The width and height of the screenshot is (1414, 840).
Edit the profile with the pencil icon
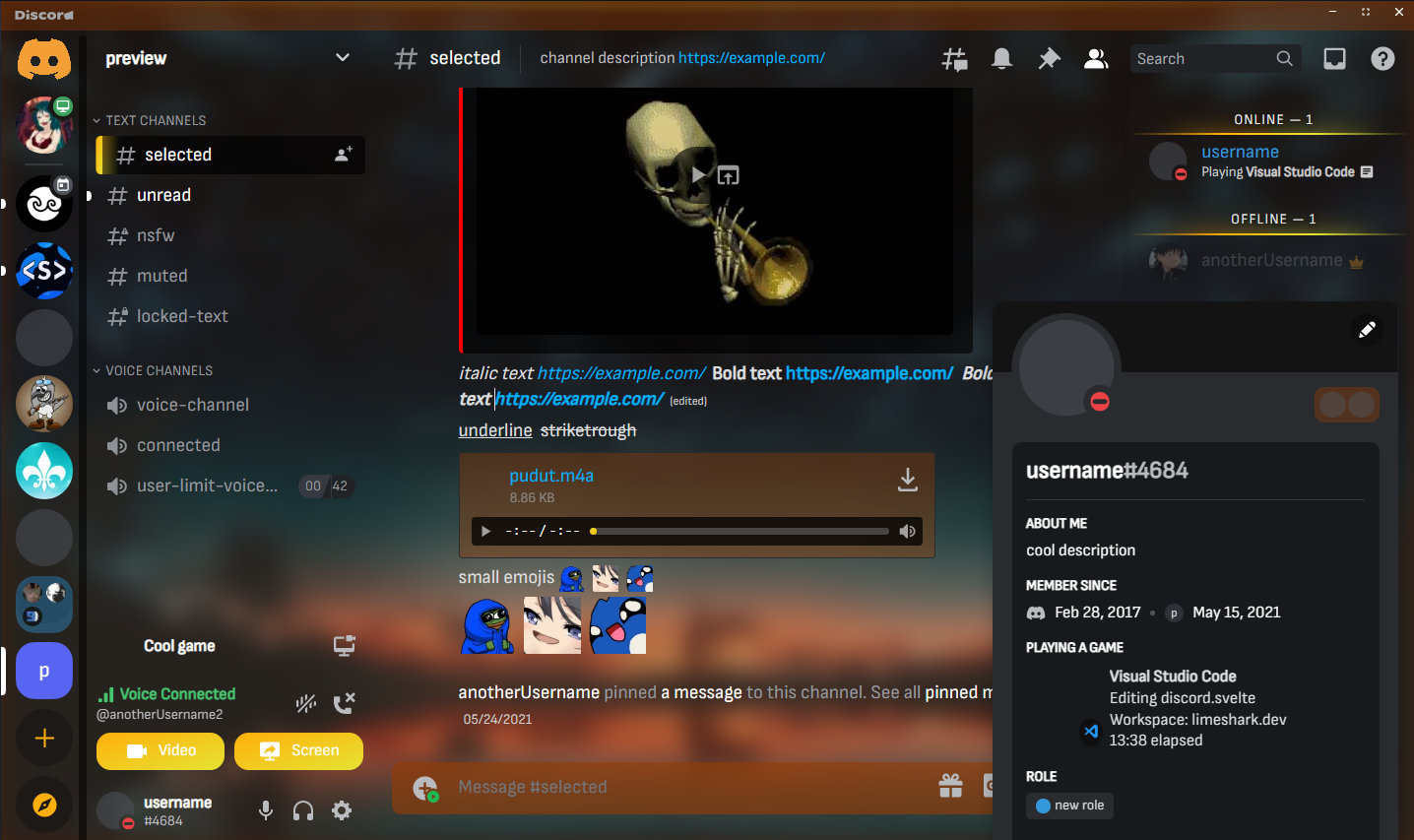[x=1367, y=330]
